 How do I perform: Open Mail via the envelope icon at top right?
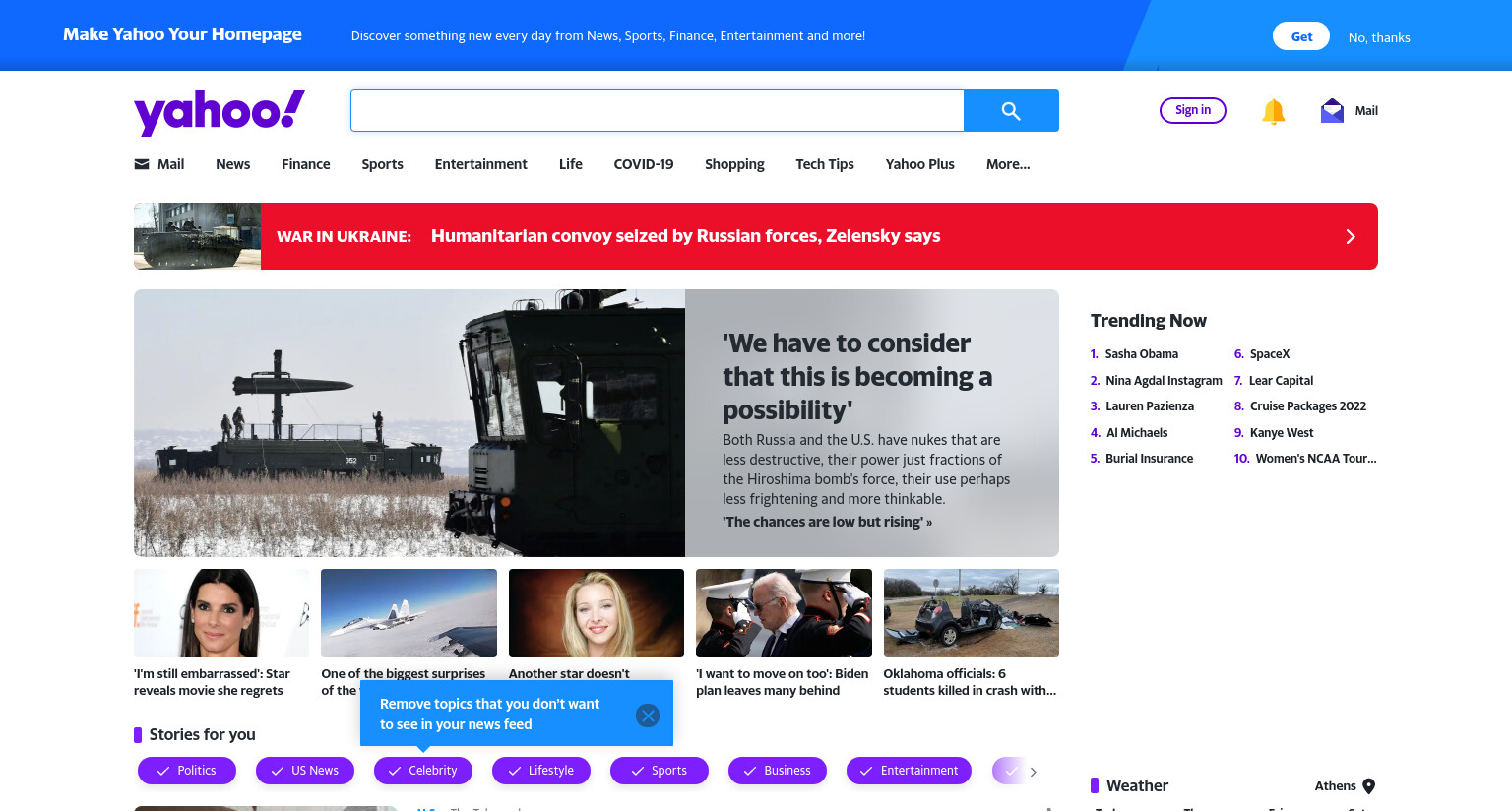(x=1332, y=111)
